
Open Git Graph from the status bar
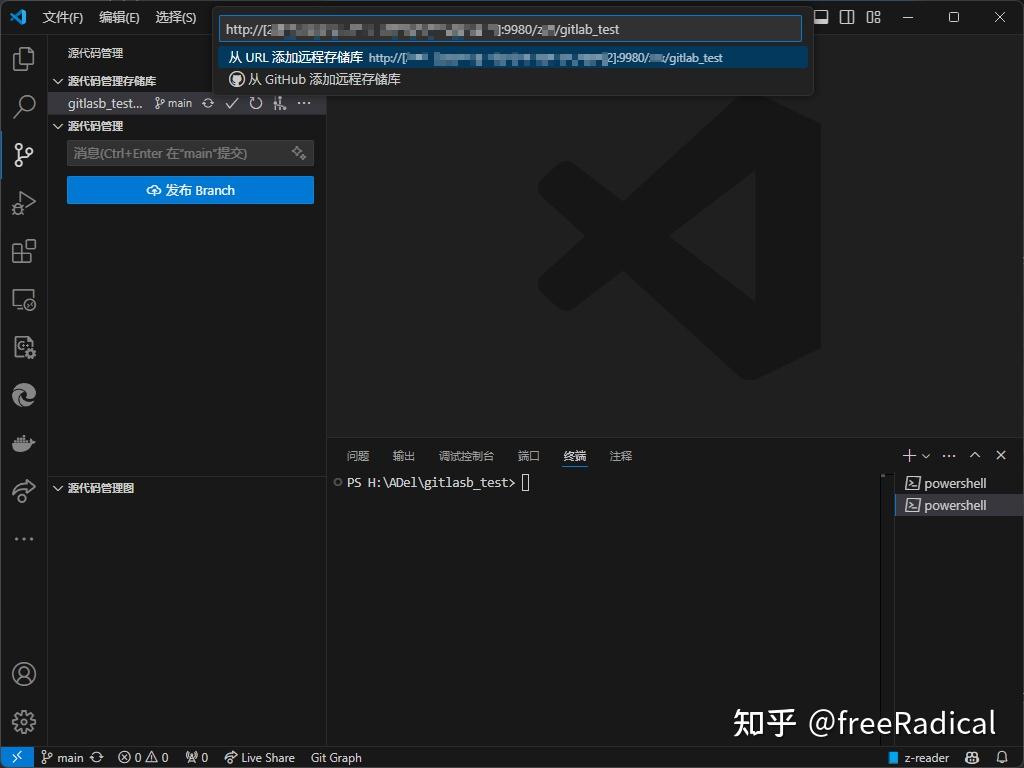(335, 757)
